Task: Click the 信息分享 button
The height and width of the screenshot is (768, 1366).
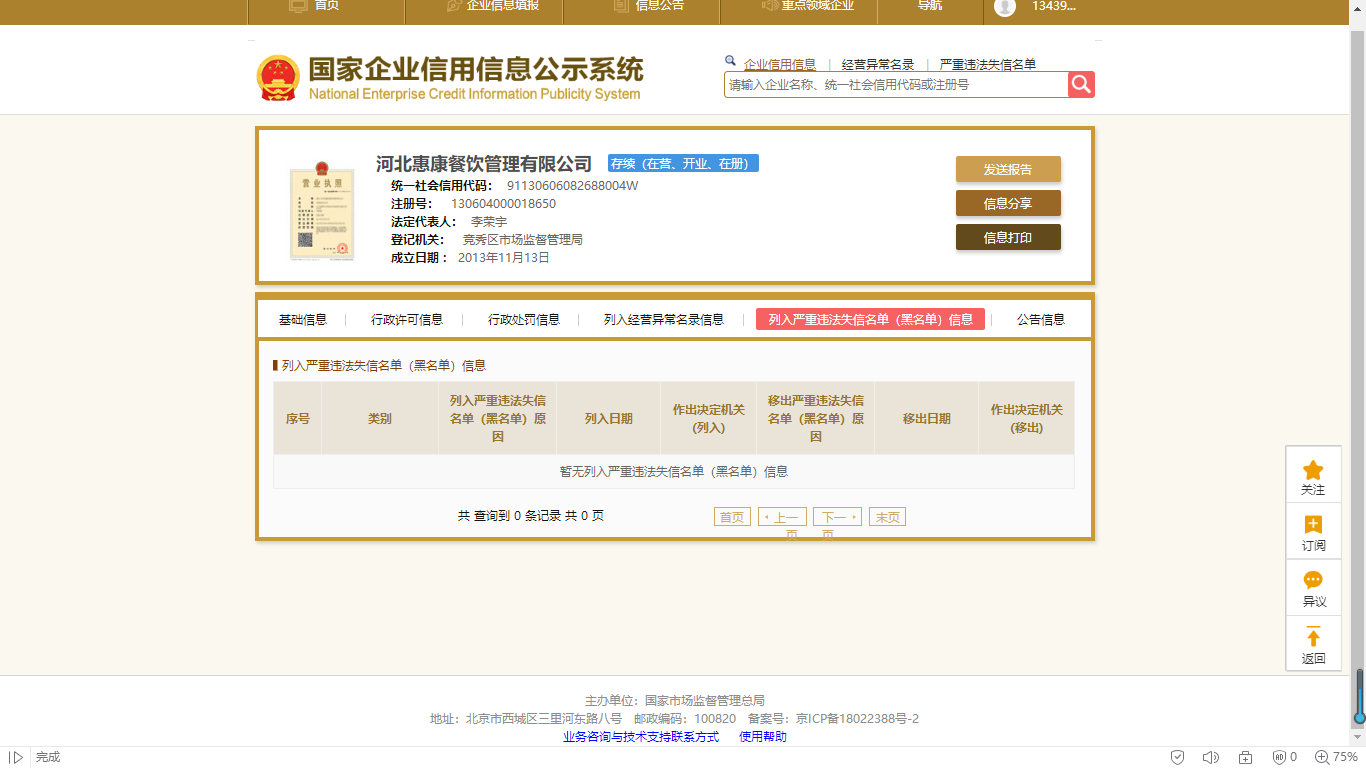Action: (1008, 203)
